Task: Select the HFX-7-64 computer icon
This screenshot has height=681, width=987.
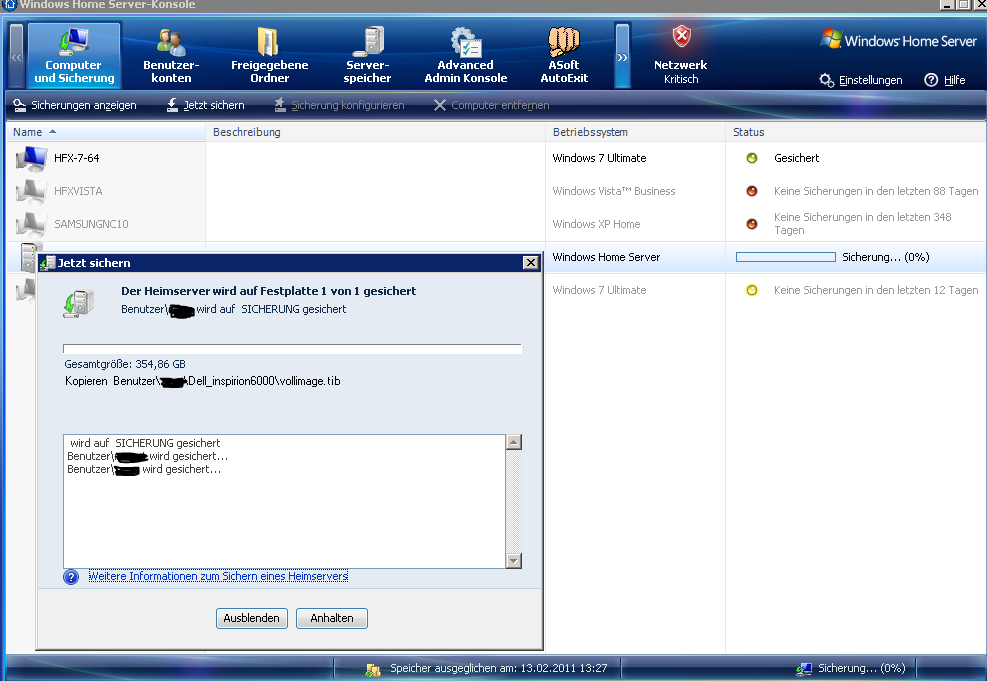Action: [31, 158]
